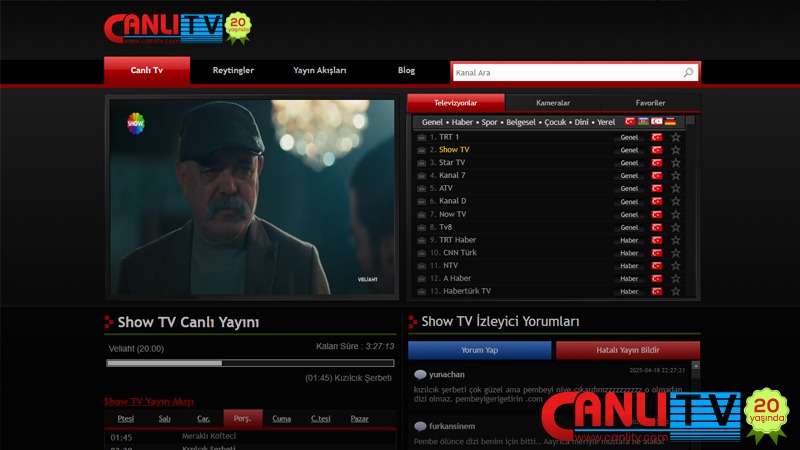Click the Veliaht program progress bar

[x=250, y=363]
